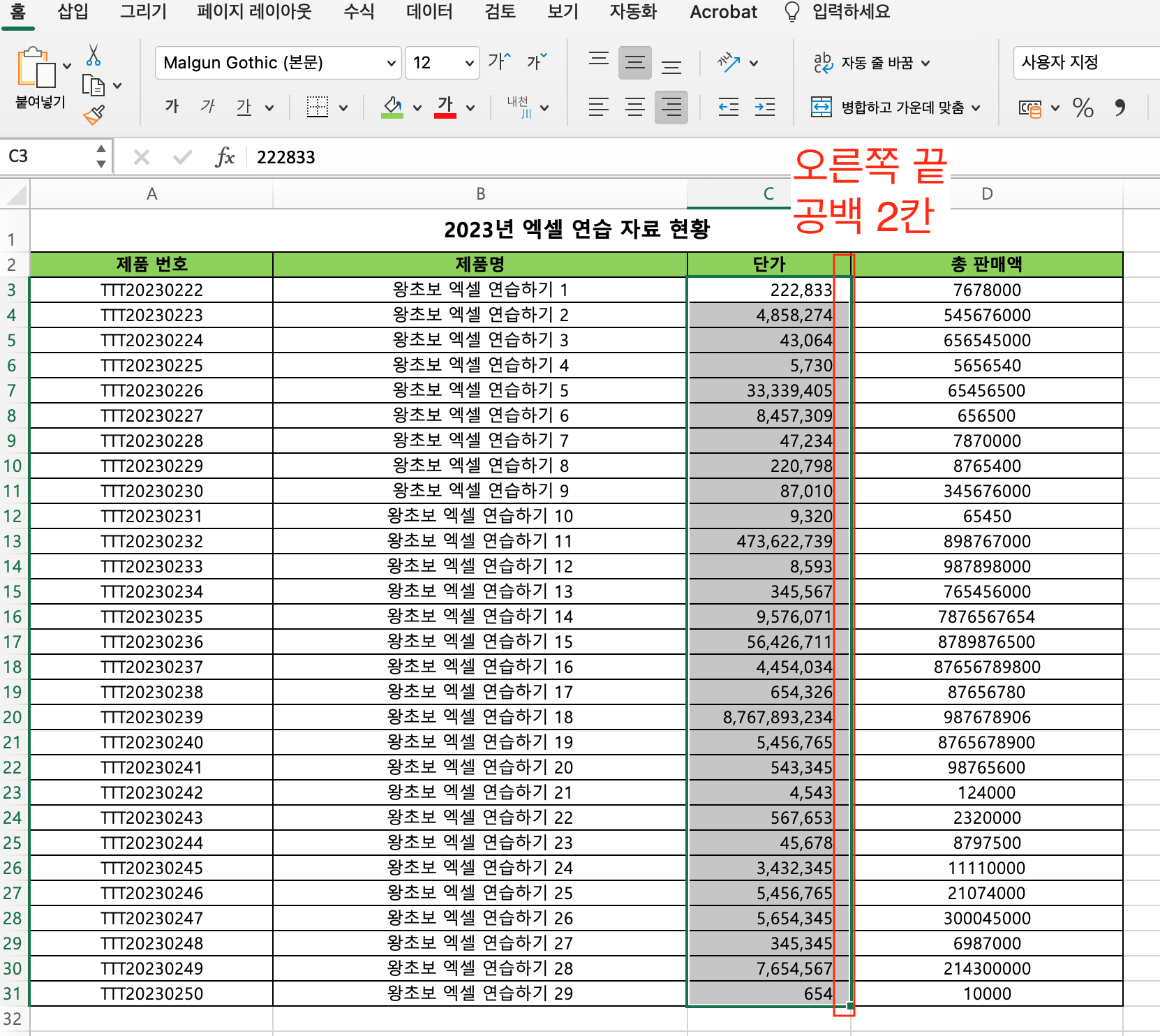Expand the paste options arrow
This screenshot has width=1160, height=1036.
pos(67,66)
